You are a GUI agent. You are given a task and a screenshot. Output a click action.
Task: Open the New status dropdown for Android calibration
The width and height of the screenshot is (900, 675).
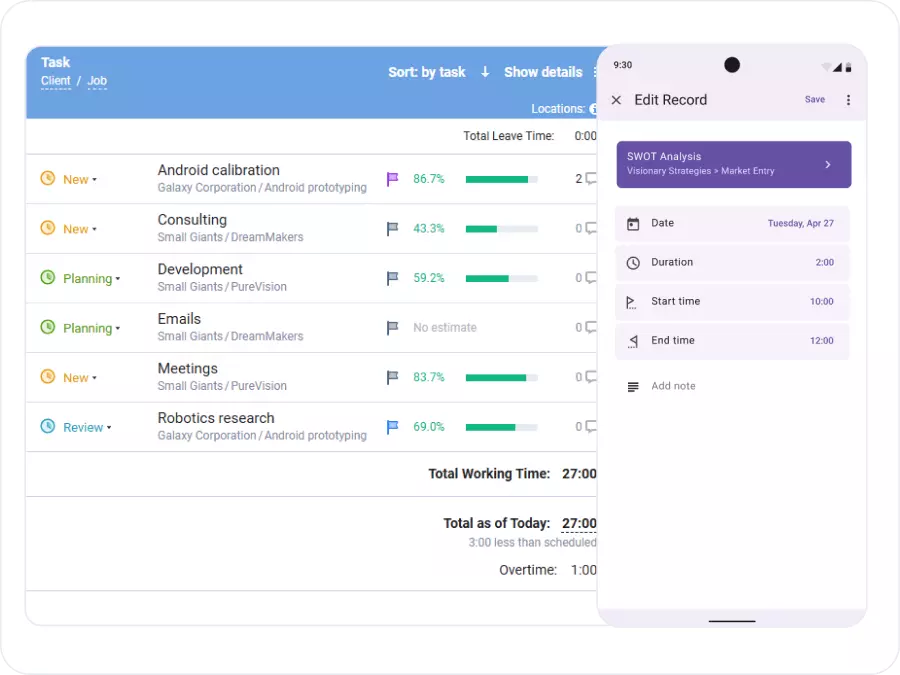80,180
